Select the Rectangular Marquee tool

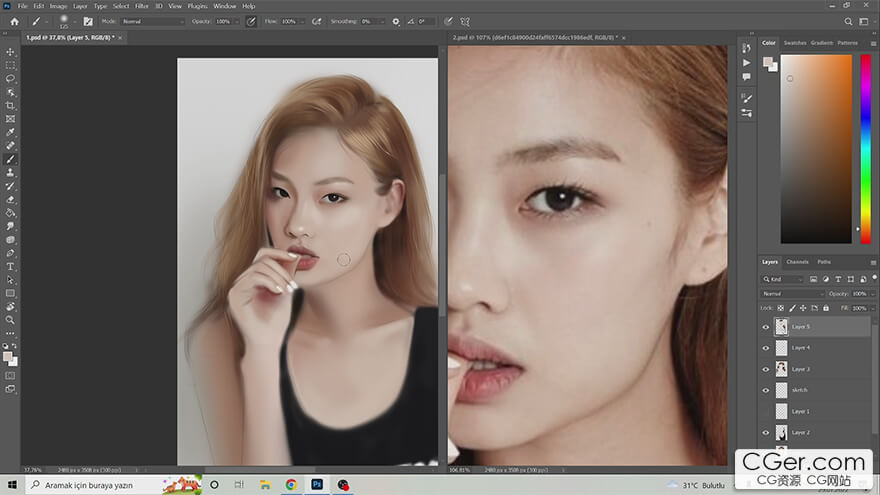(x=10, y=65)
